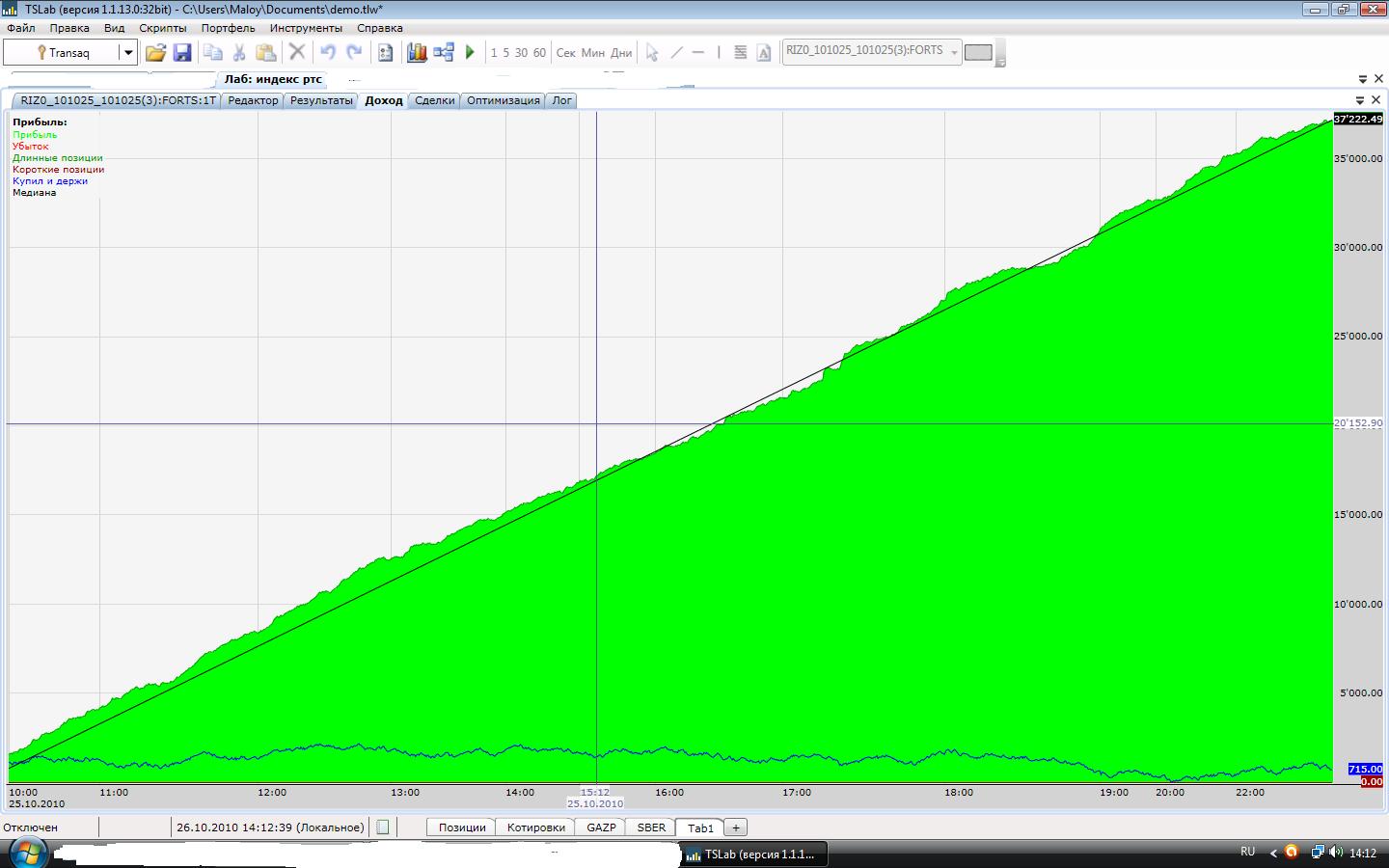Click the Open file folder icon
This screenshot has height=868, width=1389.
coord(155,52)
